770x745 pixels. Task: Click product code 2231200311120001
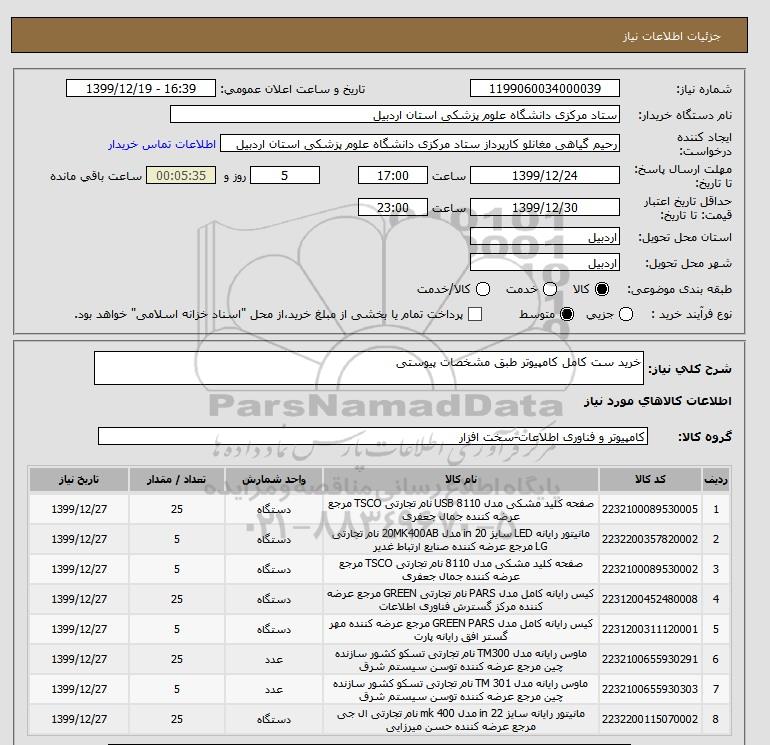(650, 629)
